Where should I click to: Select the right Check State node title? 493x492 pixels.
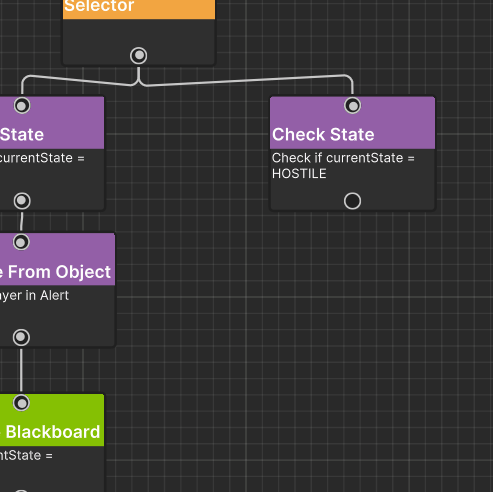pos(323,135)
